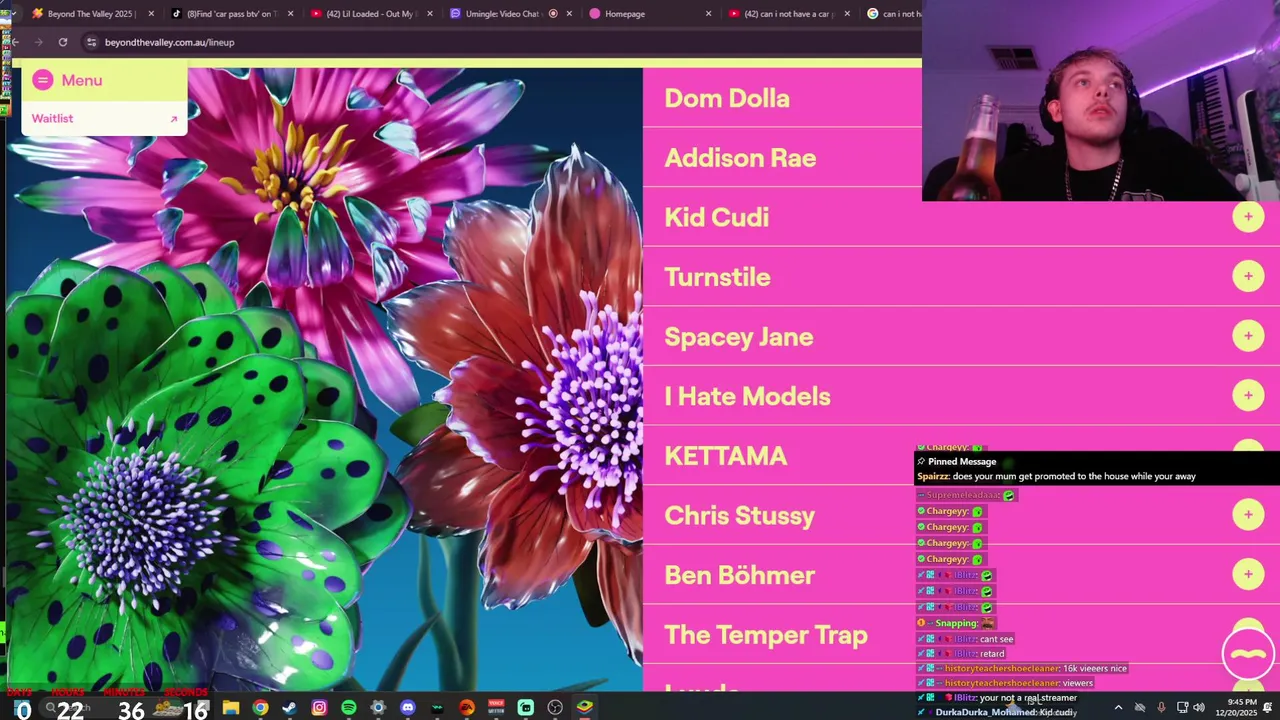Viewport: 1280px width, 720px height.
Task: Open the 9:45 PM clock and date
Action: coord(1238,707)
